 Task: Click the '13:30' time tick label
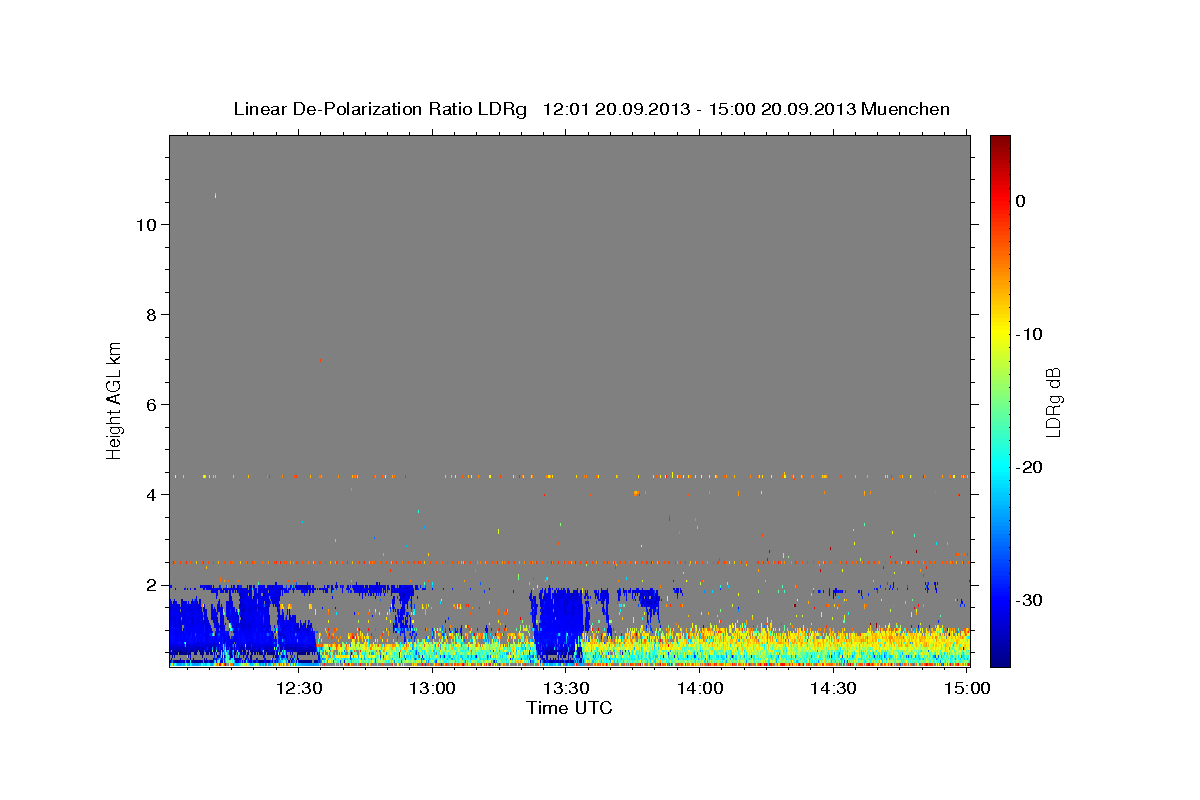[567, 688]
